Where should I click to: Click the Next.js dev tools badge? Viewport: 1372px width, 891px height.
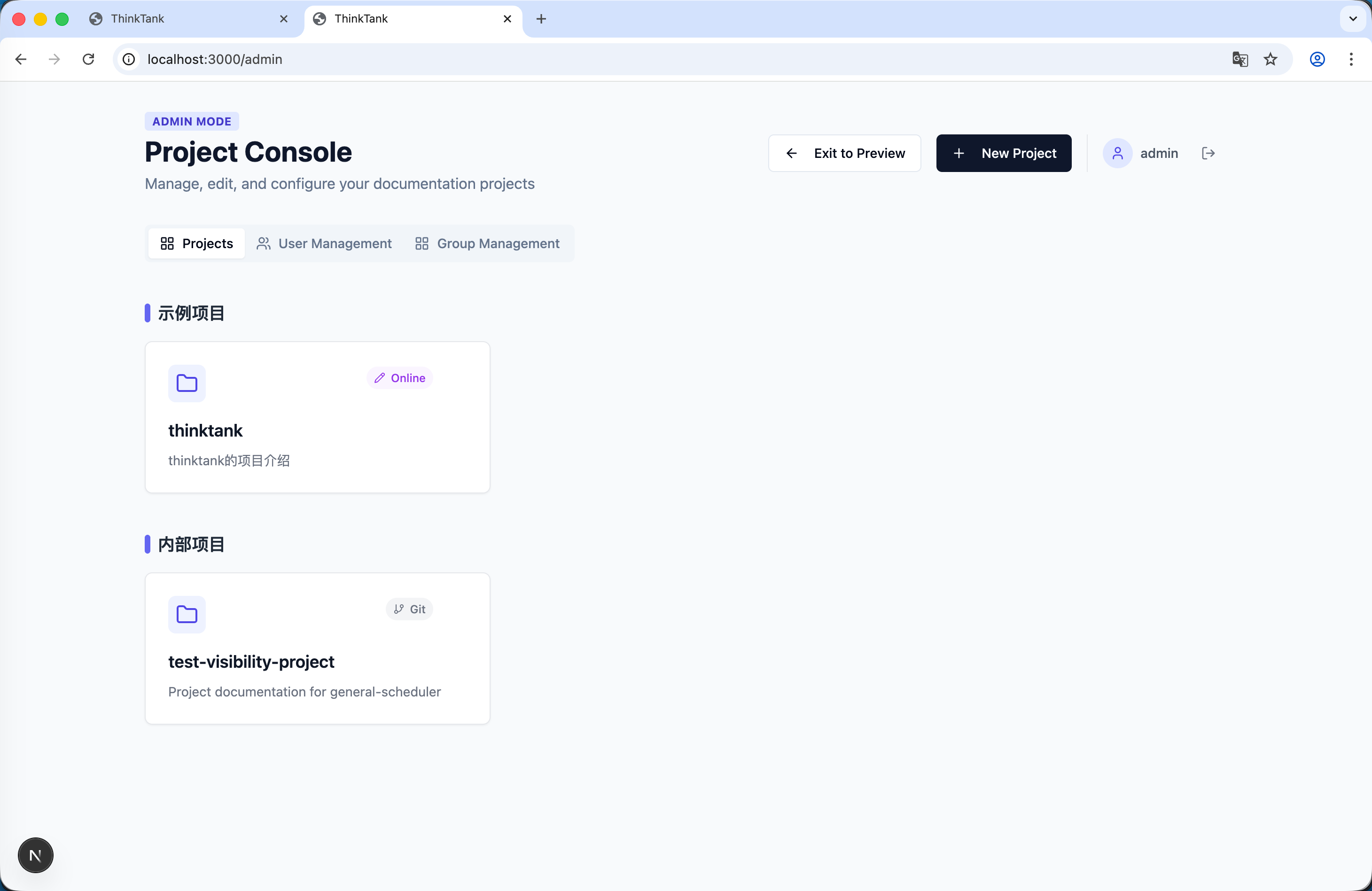(36, 855)
